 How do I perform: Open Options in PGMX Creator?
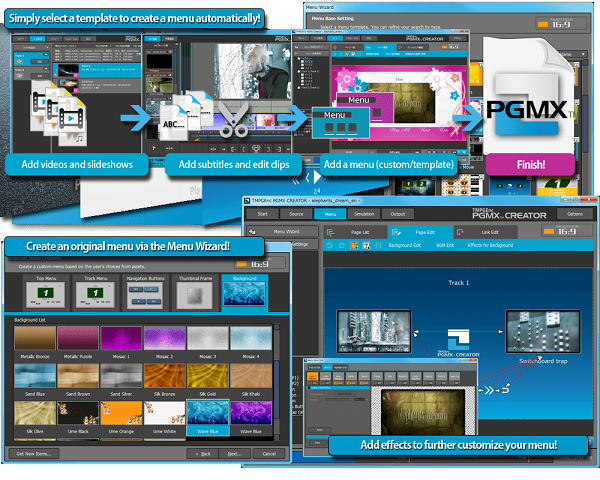click(575, 214)
